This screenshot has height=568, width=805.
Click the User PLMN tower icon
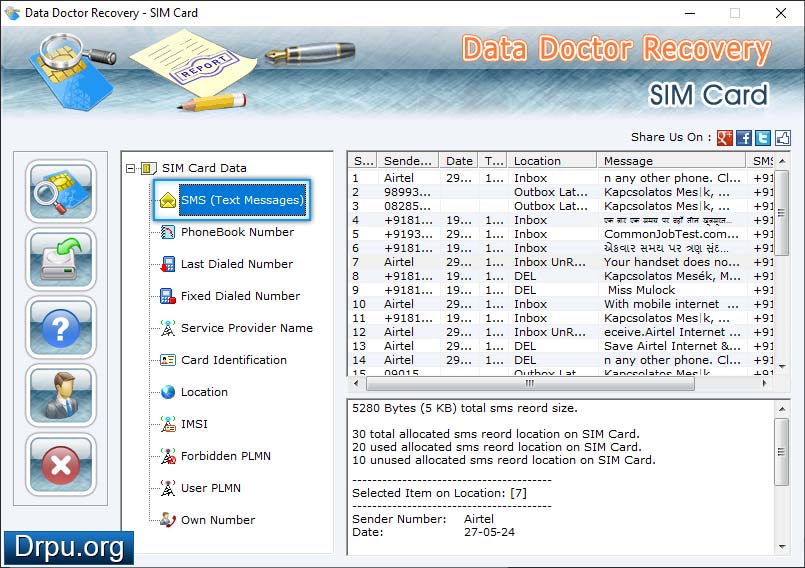click(167, 488)
